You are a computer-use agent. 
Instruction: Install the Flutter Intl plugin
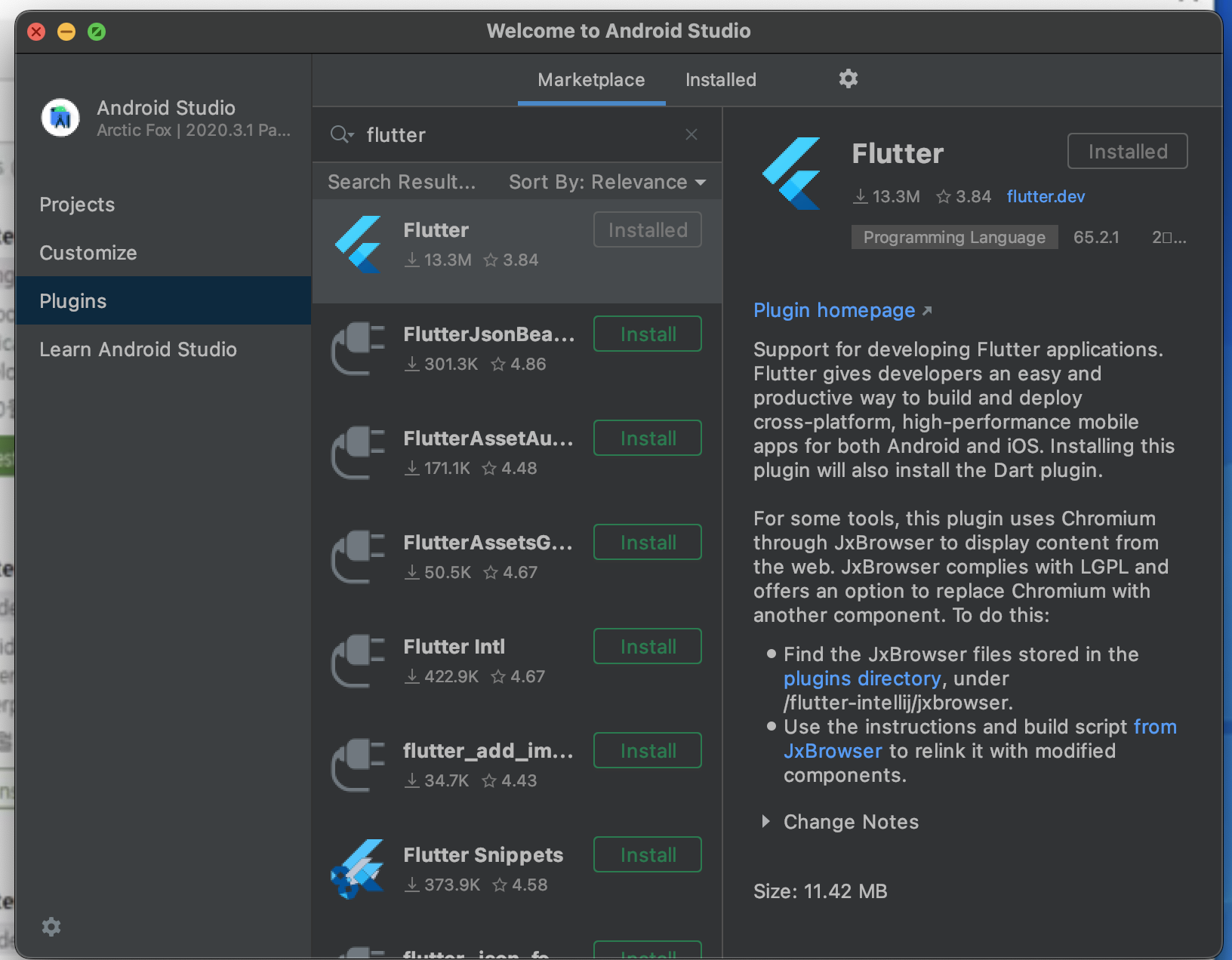pos(648,646)
